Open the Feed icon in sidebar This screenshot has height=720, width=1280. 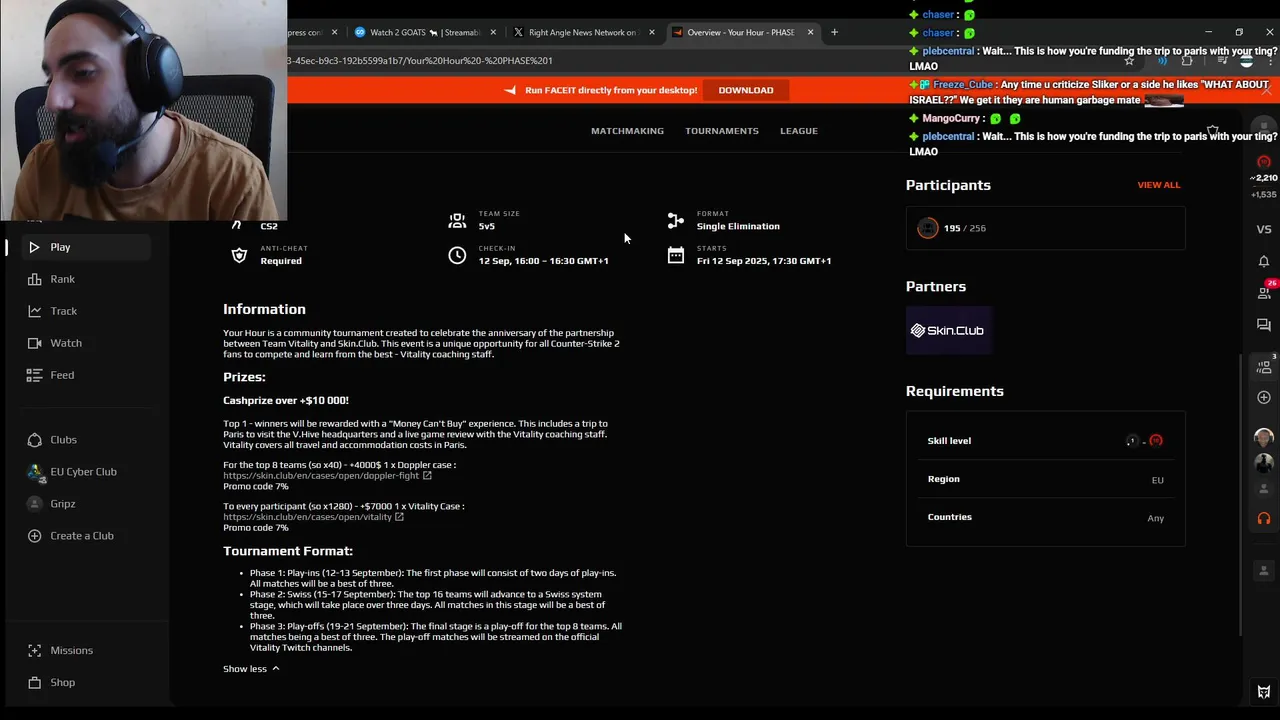pyautogui.click(x=34, y=375)
